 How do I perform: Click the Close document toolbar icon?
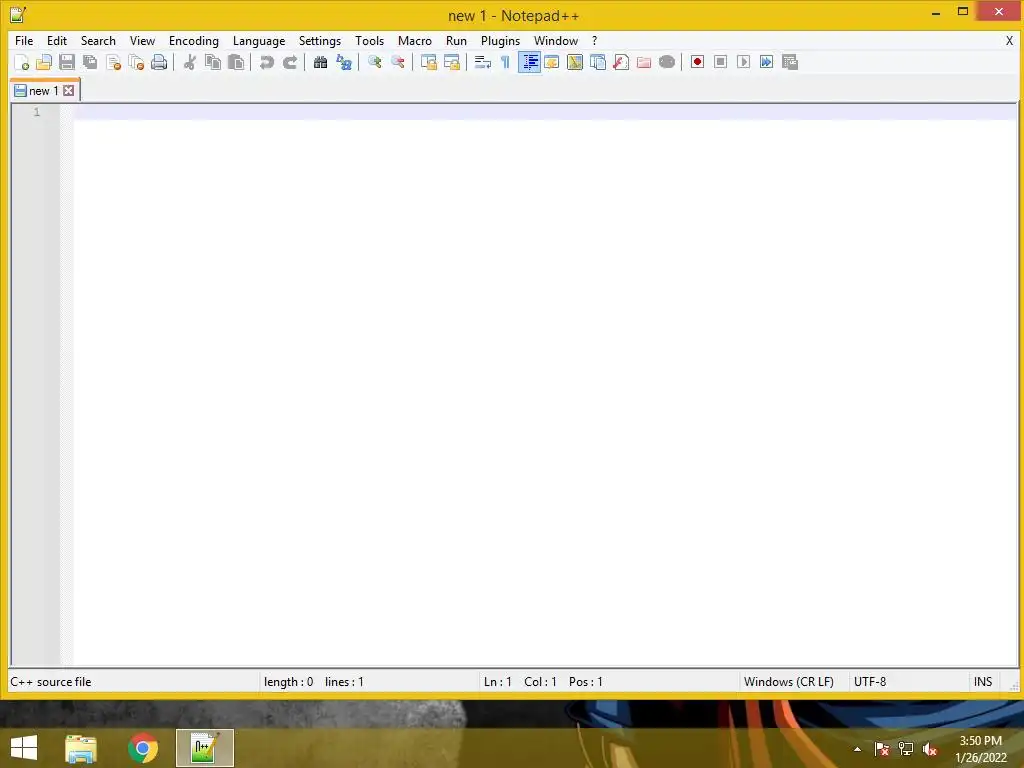(113, 62)
